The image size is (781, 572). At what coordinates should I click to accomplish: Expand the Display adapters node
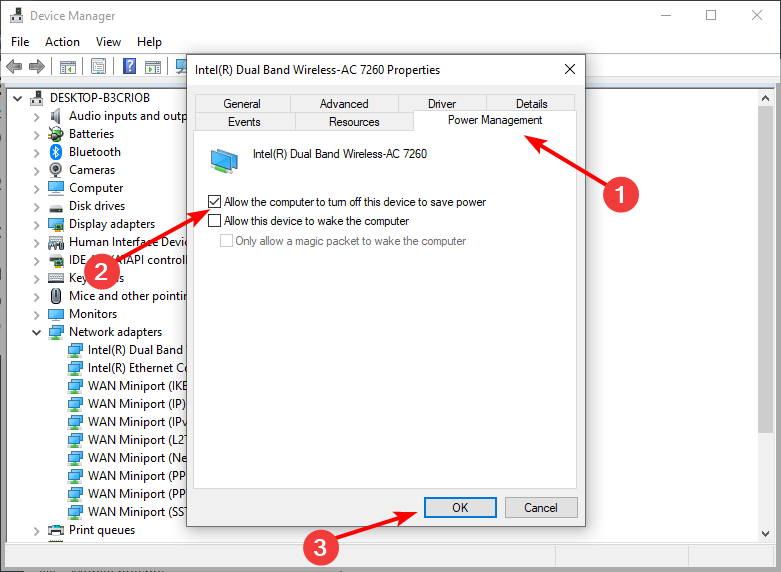point(36,225)
